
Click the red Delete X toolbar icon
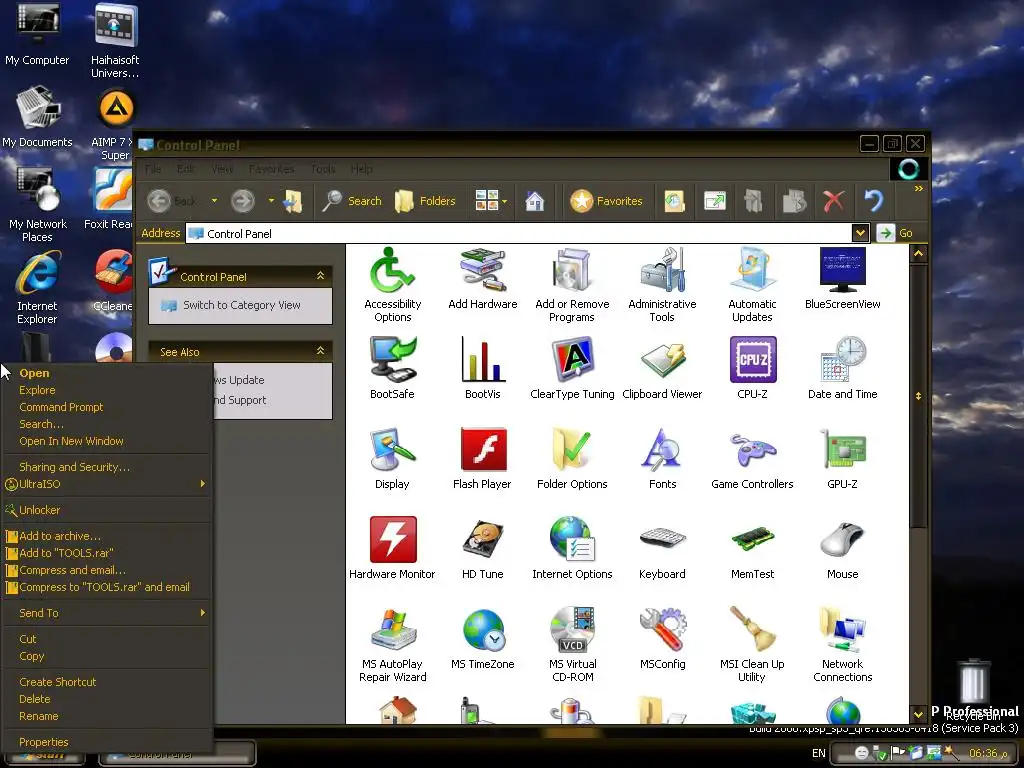click(x=833, y=201)
